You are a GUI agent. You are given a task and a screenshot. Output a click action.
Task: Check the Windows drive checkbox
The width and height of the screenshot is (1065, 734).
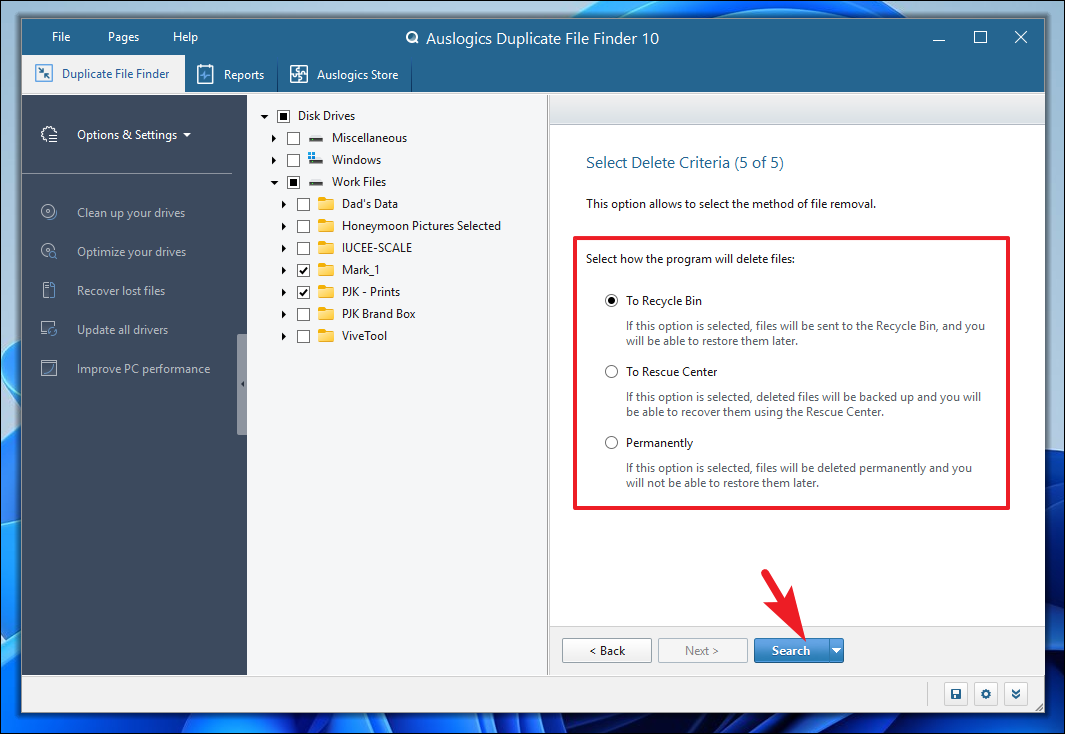tap(293, 160)
